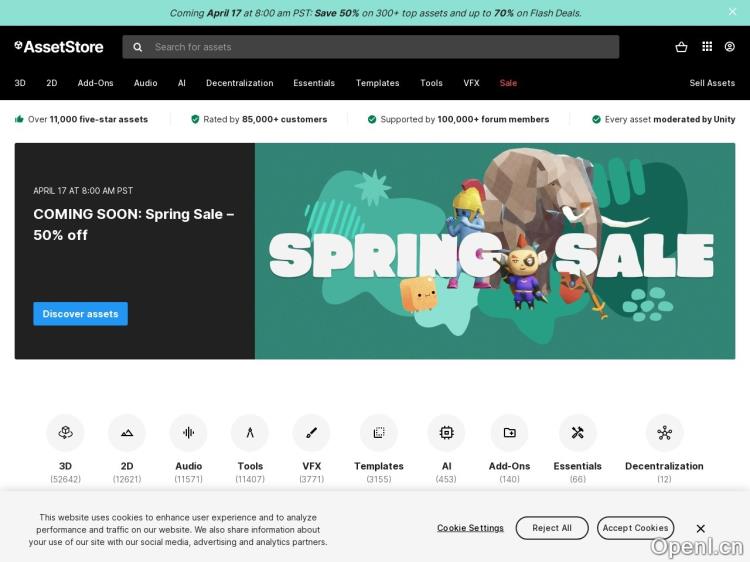750x562 pixels.
Task: Open the AI nav menu item
Action: click(182, 83)
